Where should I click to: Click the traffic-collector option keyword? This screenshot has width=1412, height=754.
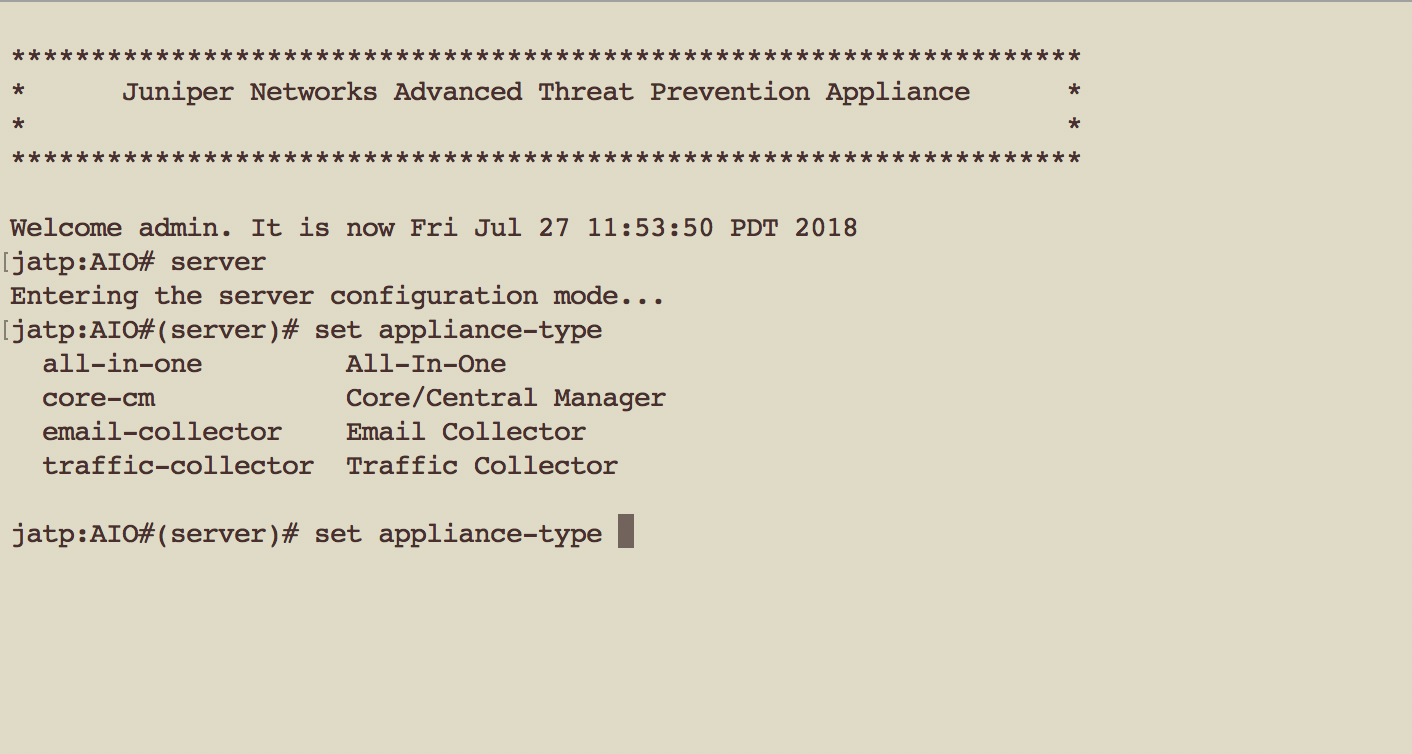tap(178, 466)
